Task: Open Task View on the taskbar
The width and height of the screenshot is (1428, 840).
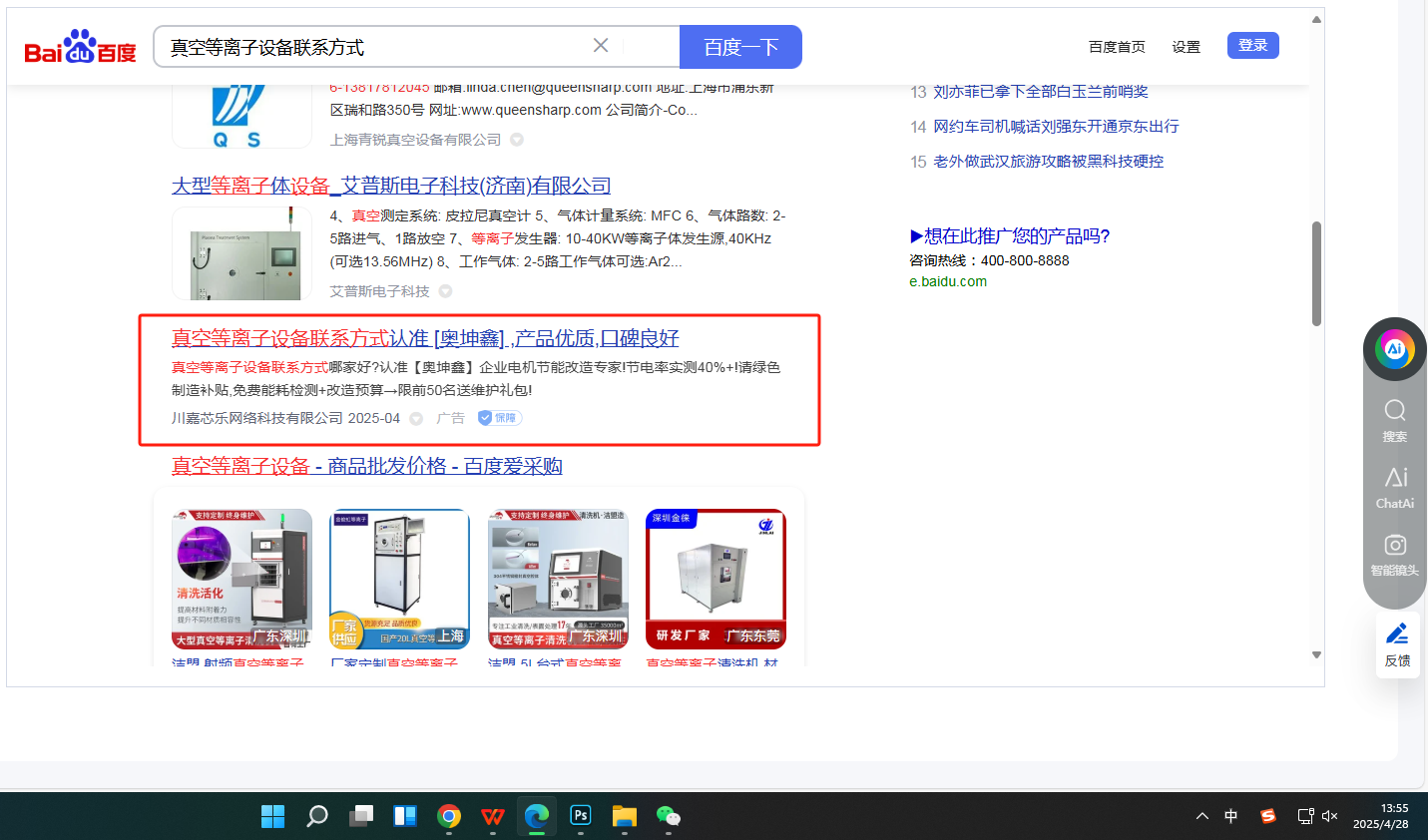Action: tap(361, 816)
